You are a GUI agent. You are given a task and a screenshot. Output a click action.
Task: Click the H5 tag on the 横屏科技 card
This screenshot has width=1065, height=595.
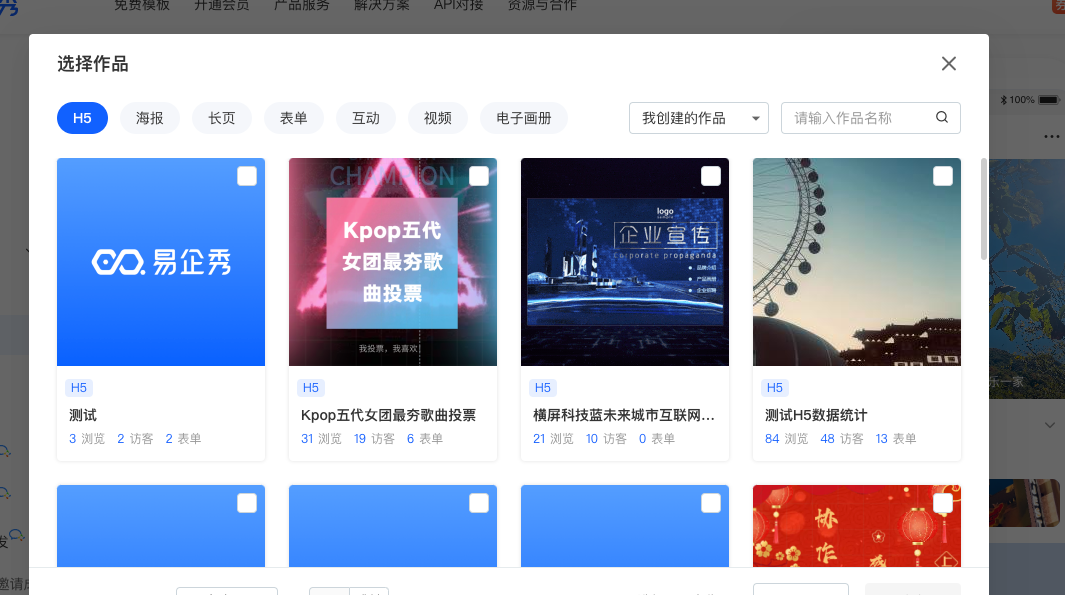click(x=543, y=388)
